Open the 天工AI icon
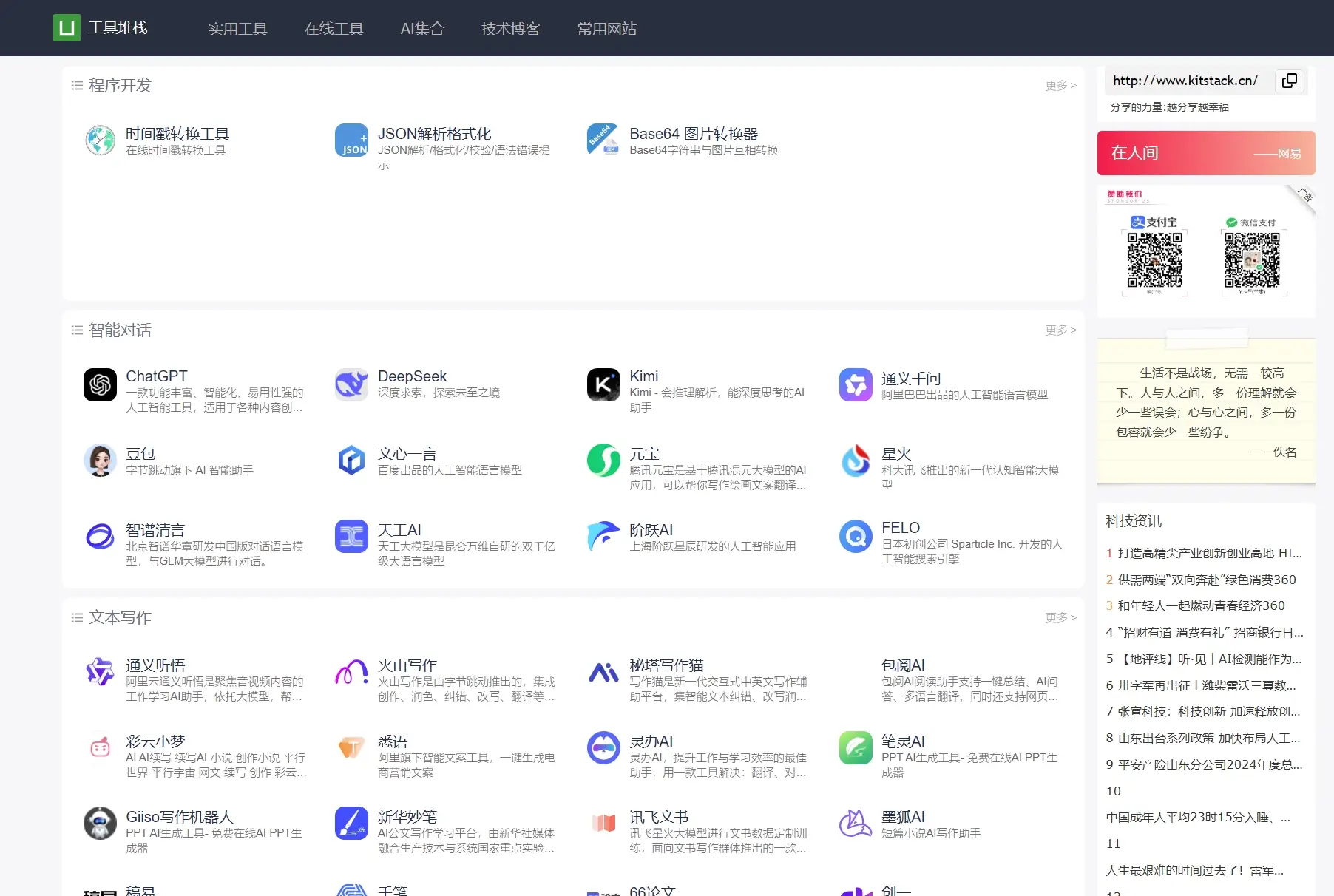The height and width of the screenshot is (896, 1334). [351, 536]
